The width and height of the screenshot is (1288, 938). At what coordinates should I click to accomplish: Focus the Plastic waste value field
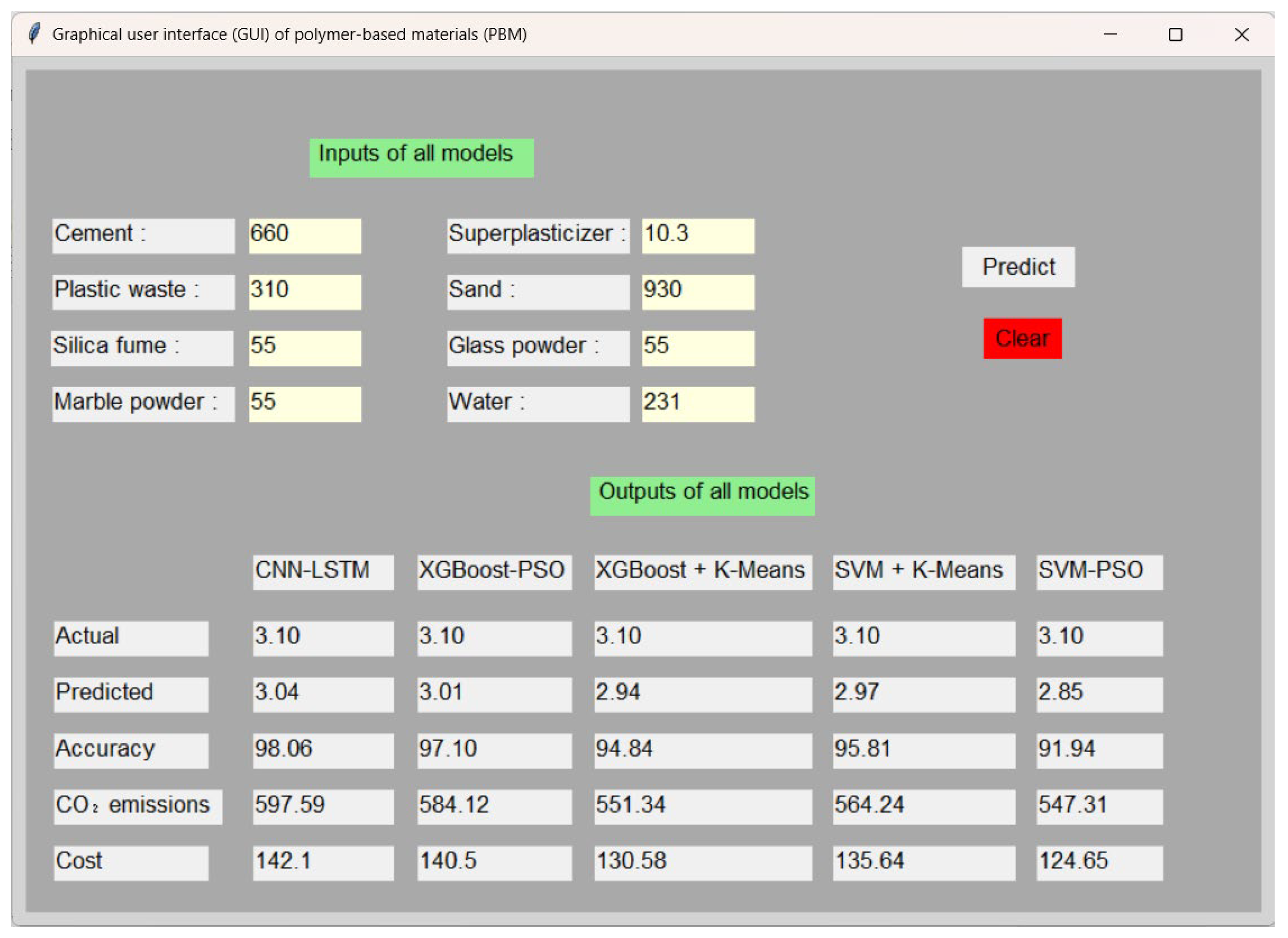(x=305, y=292)
